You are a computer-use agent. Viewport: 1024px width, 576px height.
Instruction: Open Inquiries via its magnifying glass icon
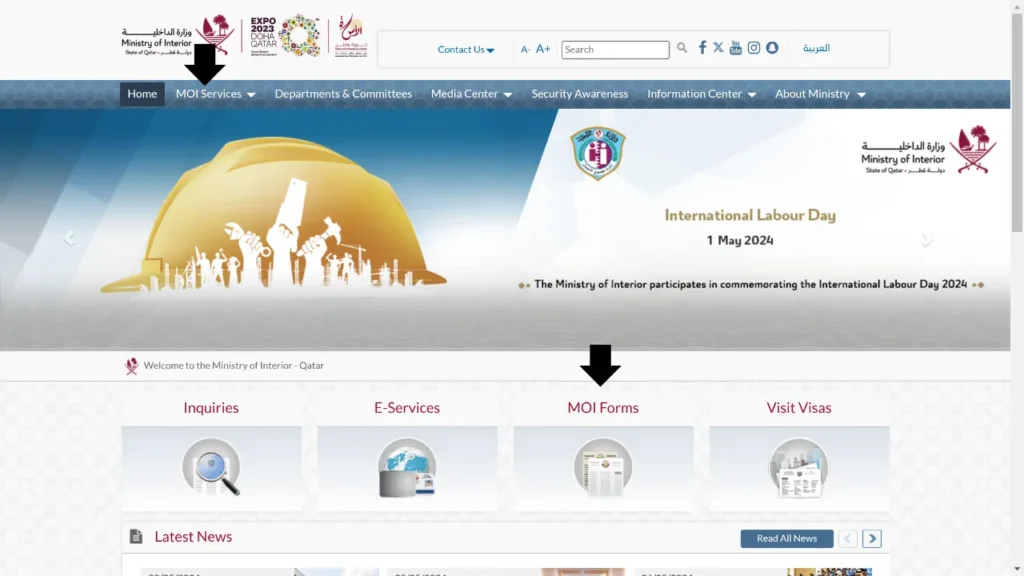[x=211, y=466]
